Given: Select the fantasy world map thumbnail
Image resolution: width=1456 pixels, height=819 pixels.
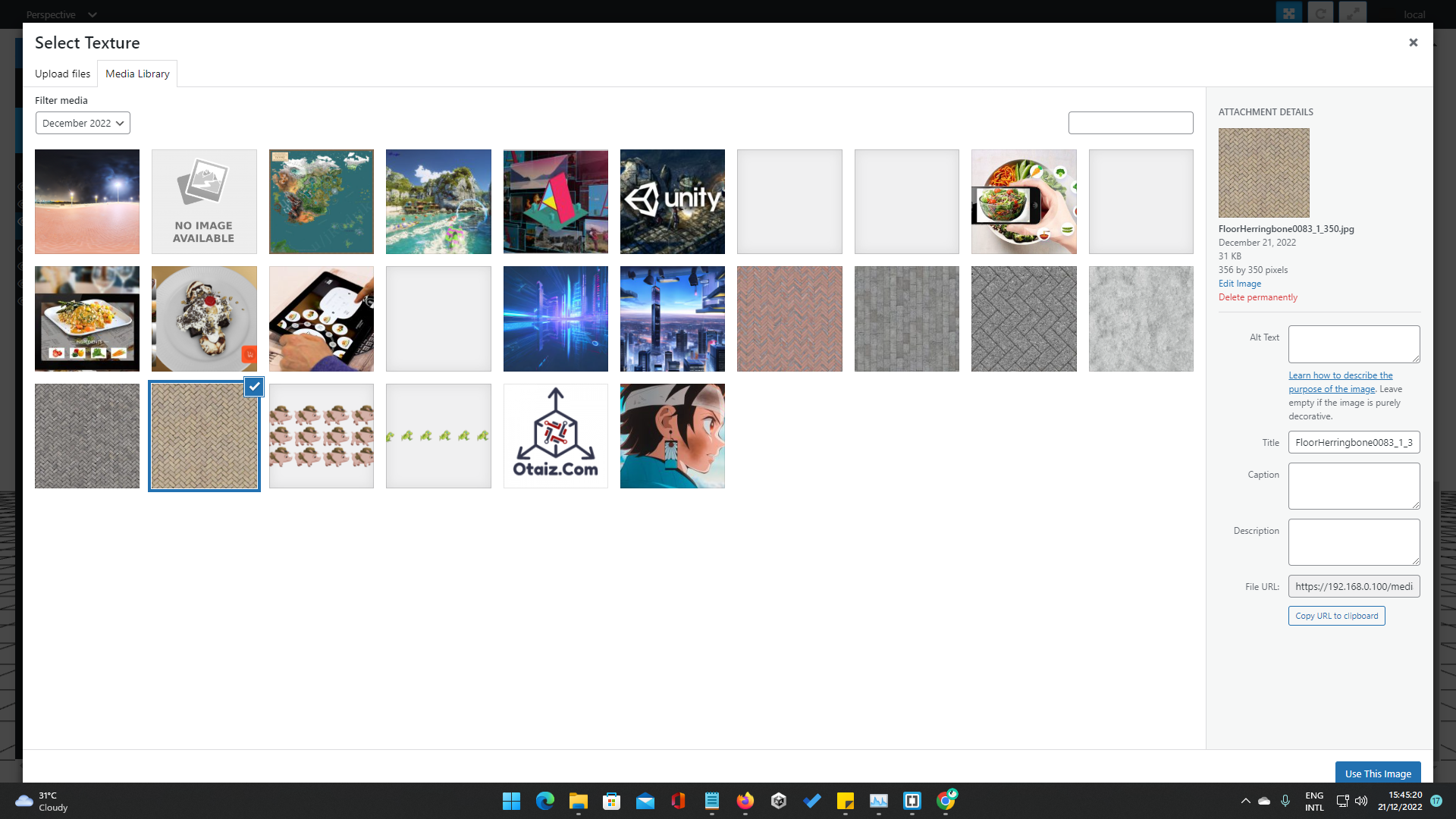Looking at the screenshot, I should click(322, 202).
